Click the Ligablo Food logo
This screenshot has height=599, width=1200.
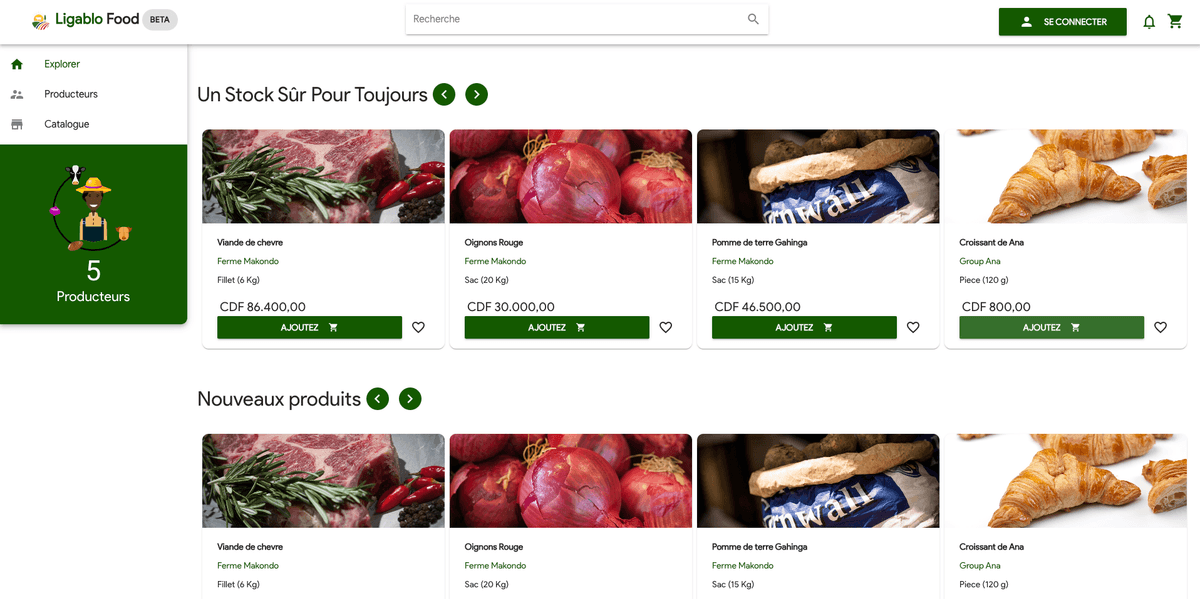85,20
